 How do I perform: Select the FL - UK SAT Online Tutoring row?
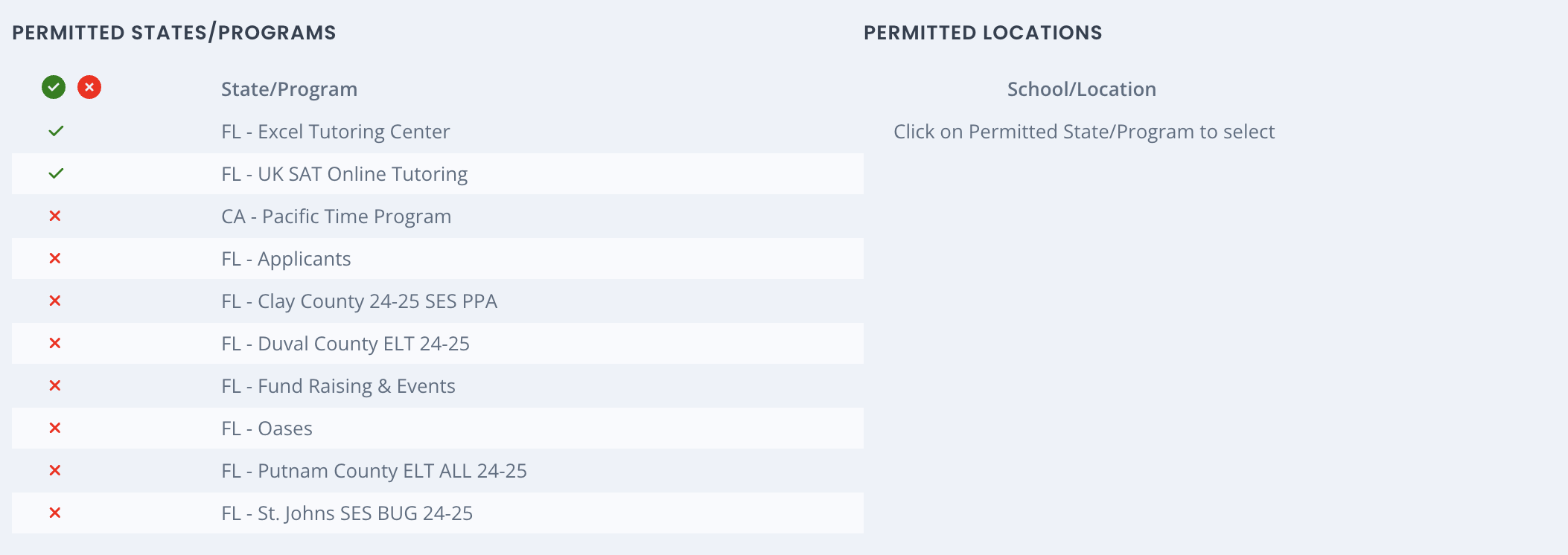tap(344, 174)
